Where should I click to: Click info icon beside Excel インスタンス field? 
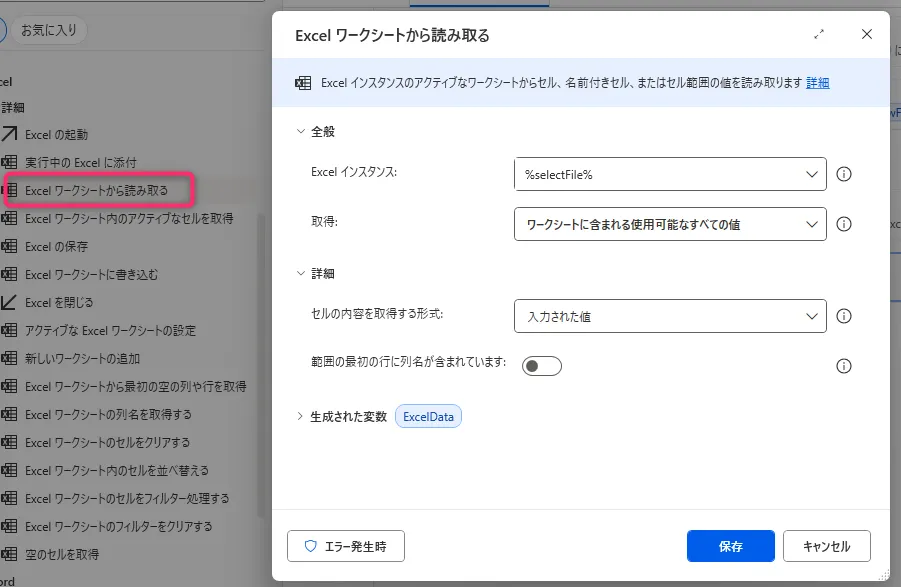pyautogui.click(x=843, y=174)
